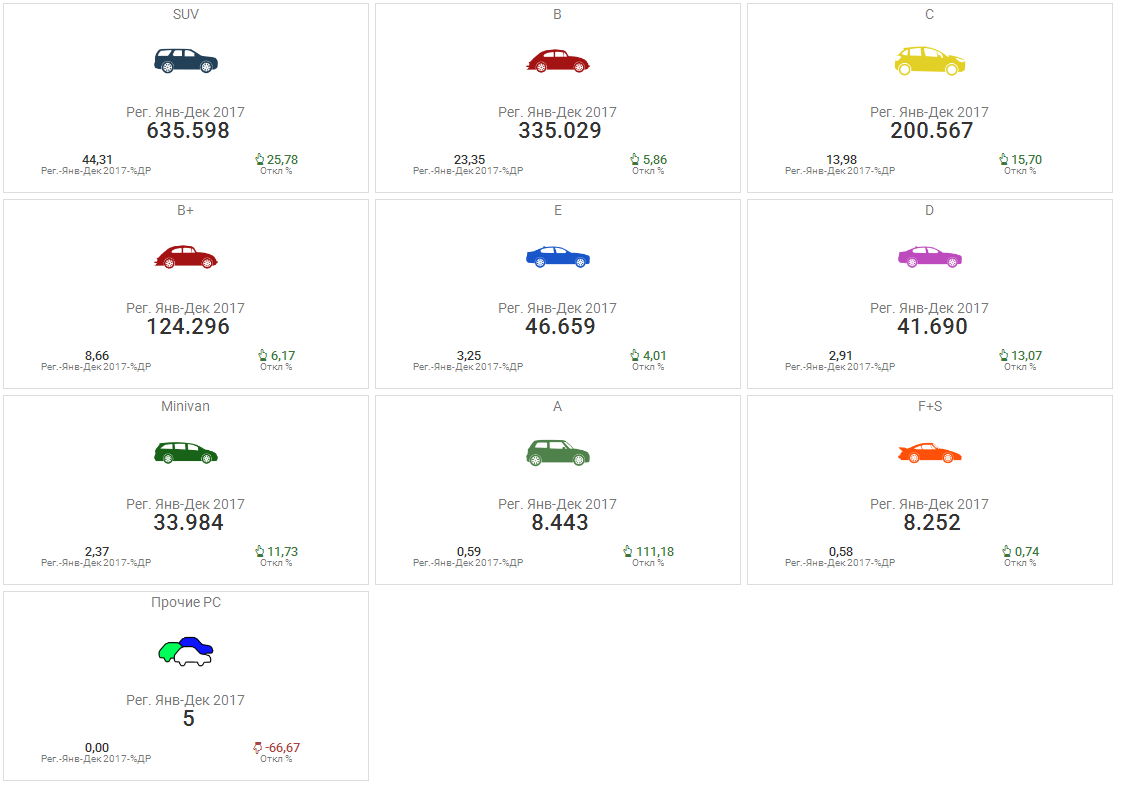Click the red down arrow beside -66,67
1122x793 pixels.
(258, 747)
